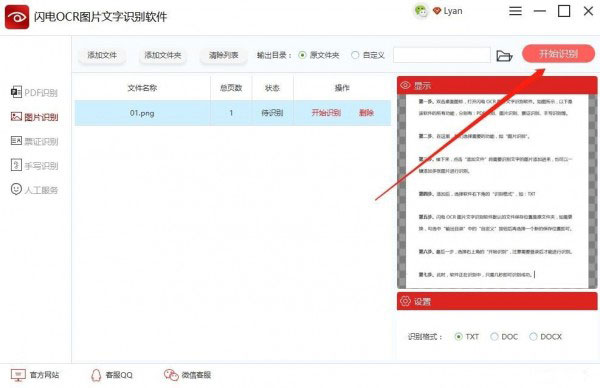Click the PDF识别 sidebar icon
The width and height of the screenshot is (600, 388).
click(16, 92)
